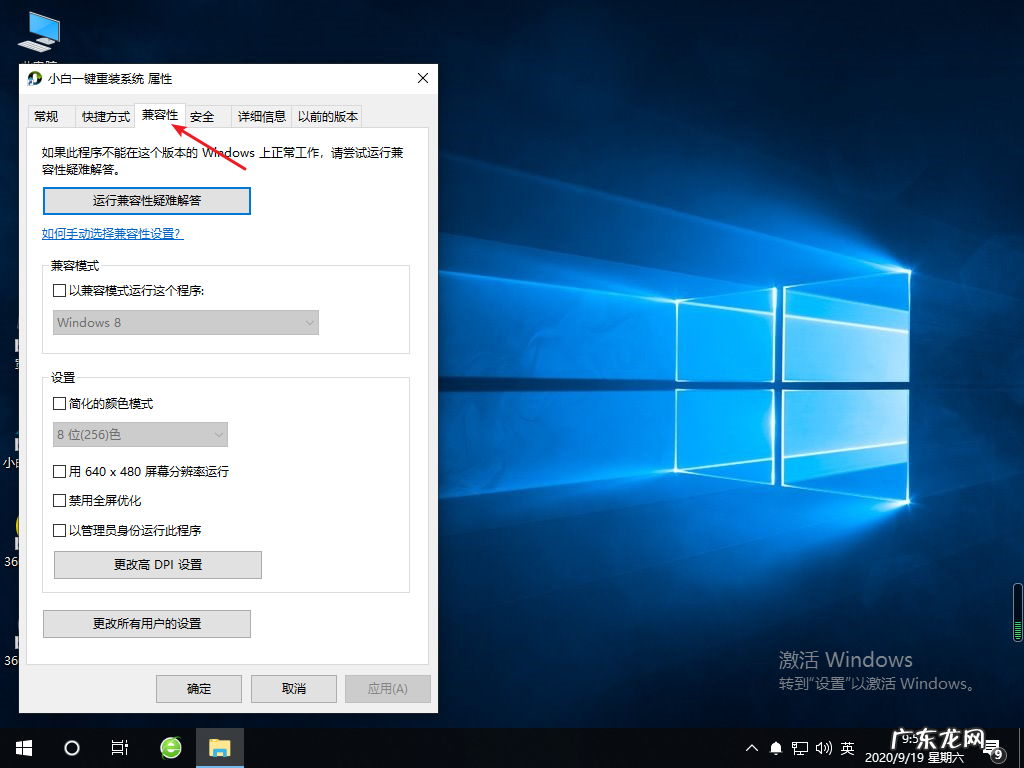Click the Cortana search circle on taskbar

tap(70, 747)
